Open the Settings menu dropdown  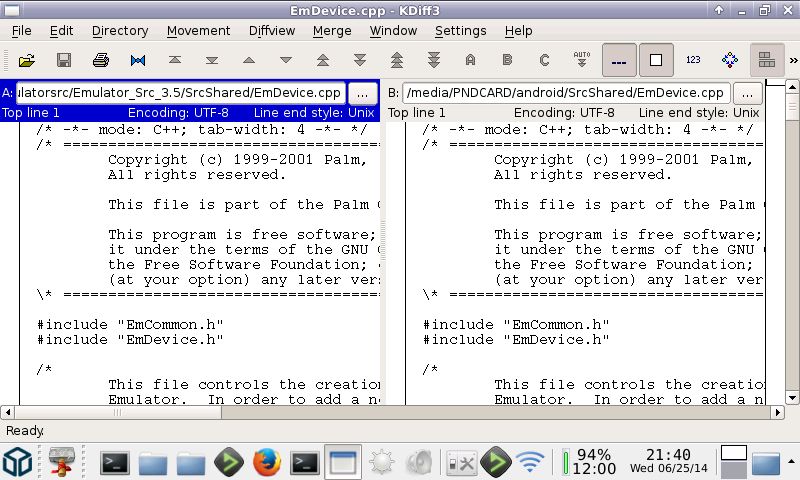[x=460, y=31]
